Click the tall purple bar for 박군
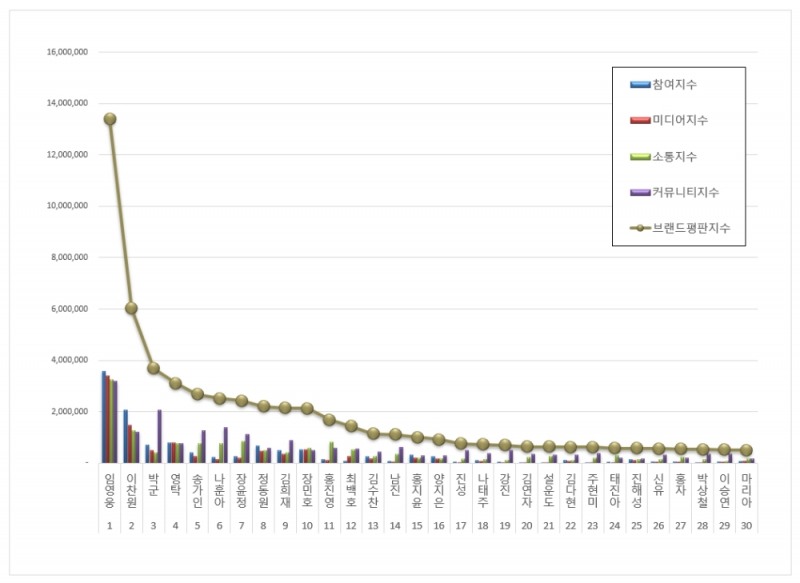 (160, 436)
